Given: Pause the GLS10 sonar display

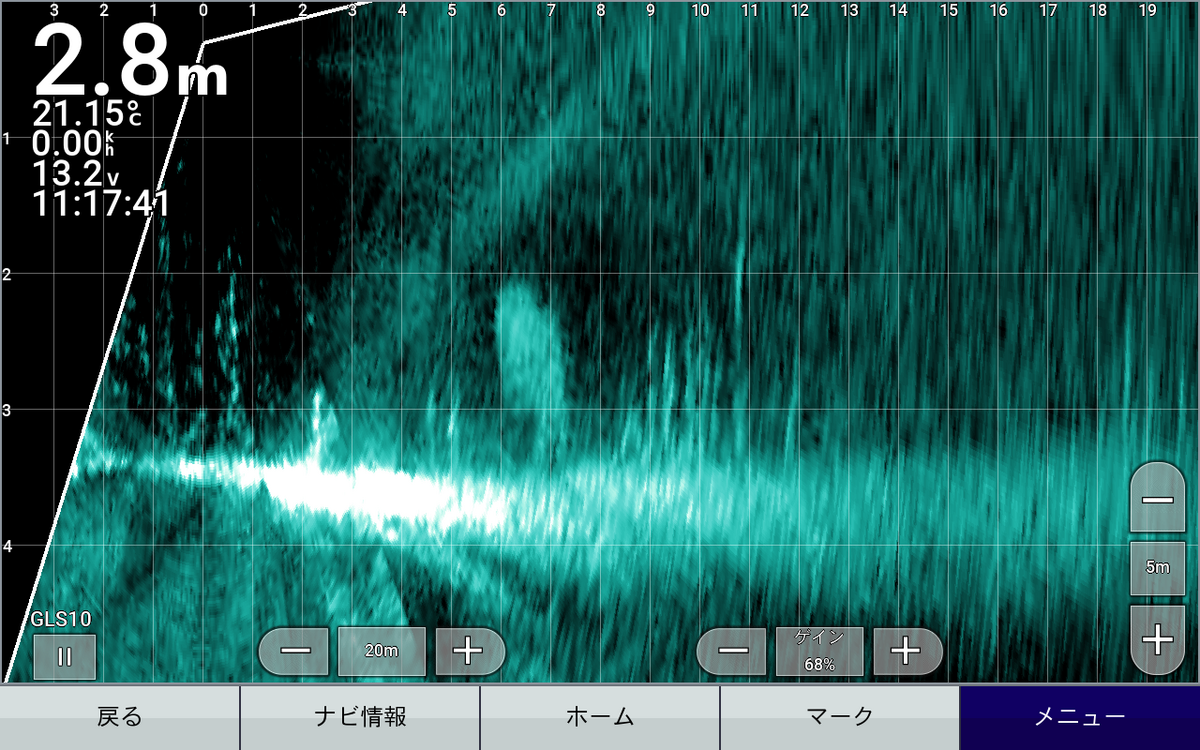Looking at the screenshot, I should 65,657.
